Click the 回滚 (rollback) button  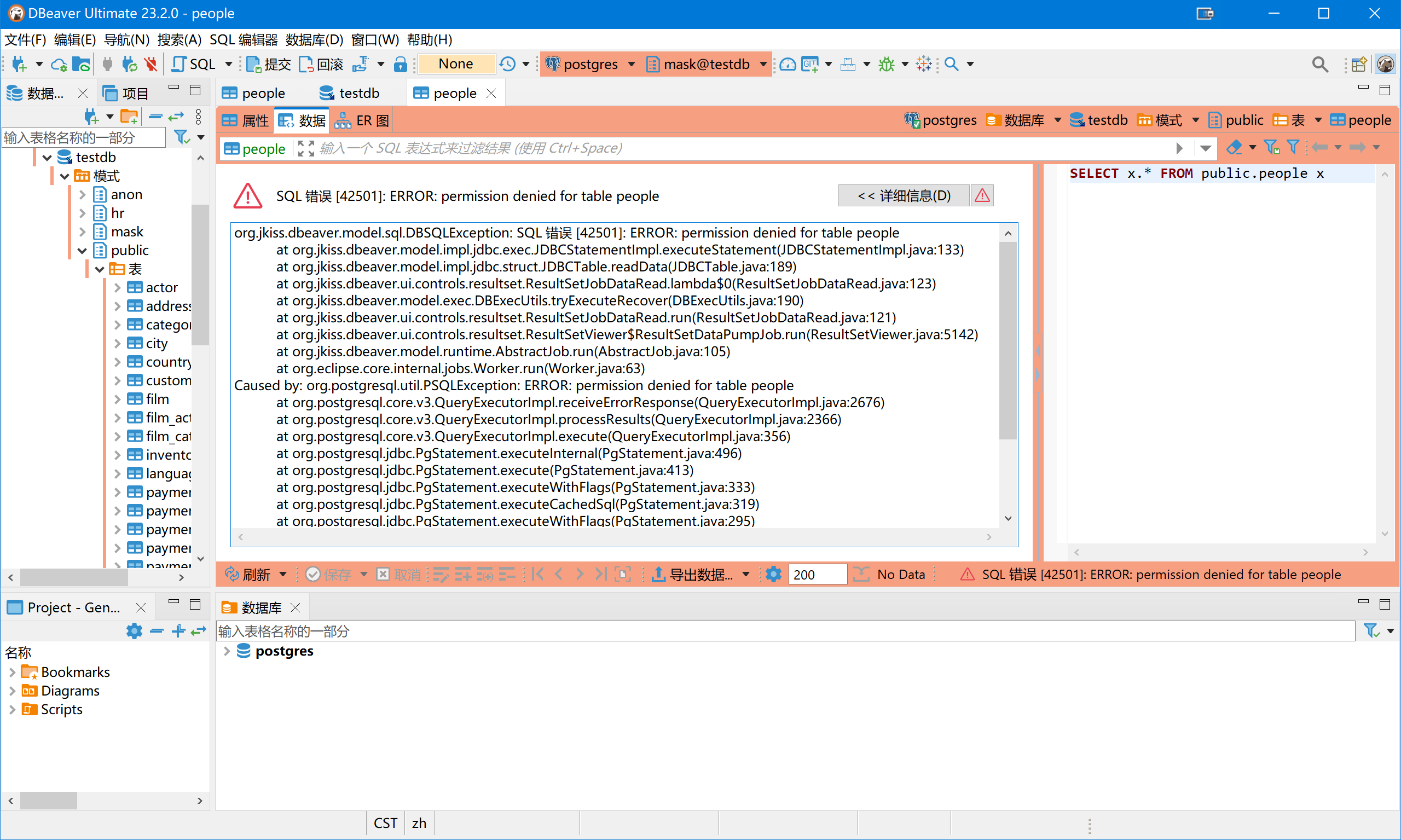322,64
